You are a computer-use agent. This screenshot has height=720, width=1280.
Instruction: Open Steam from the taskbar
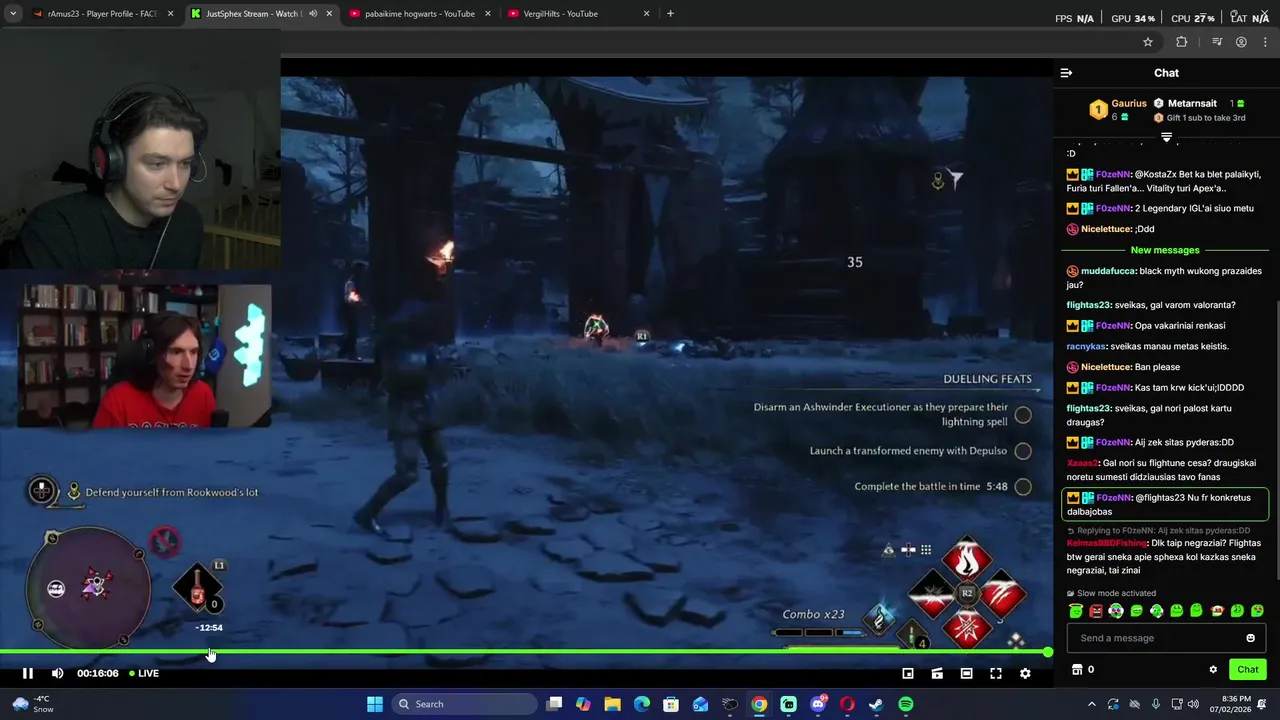[876, 704]
